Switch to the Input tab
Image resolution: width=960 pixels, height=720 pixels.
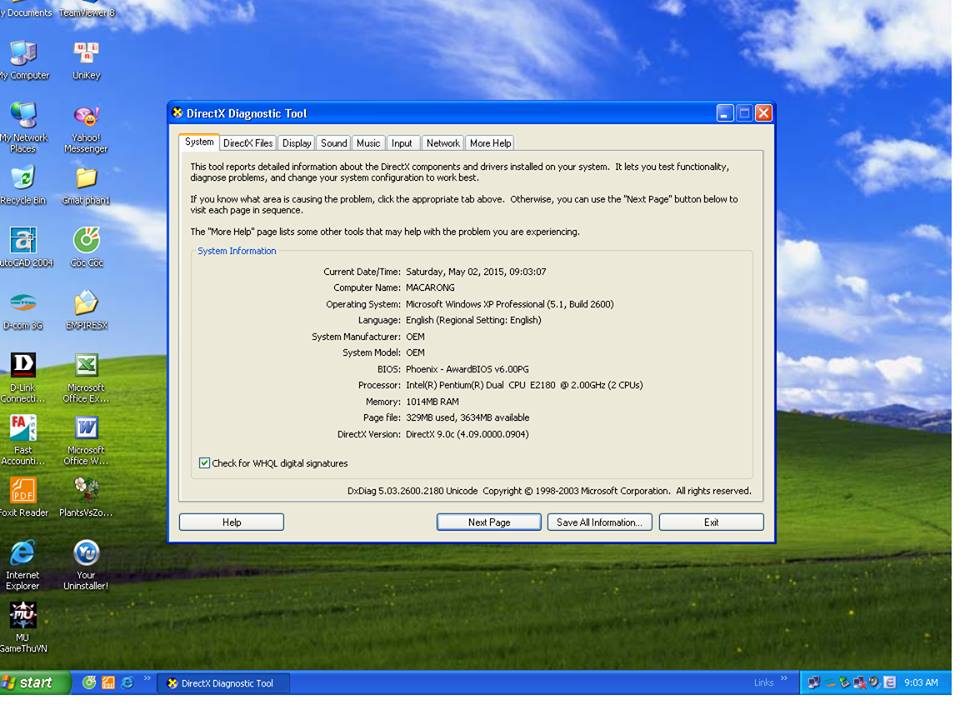(402, 143)
